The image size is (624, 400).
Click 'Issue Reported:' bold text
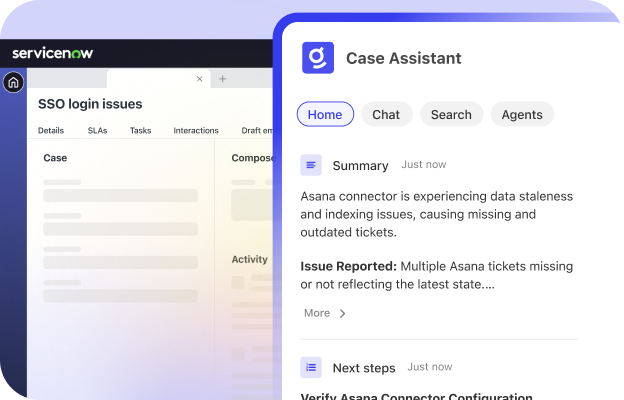(348, 266)
